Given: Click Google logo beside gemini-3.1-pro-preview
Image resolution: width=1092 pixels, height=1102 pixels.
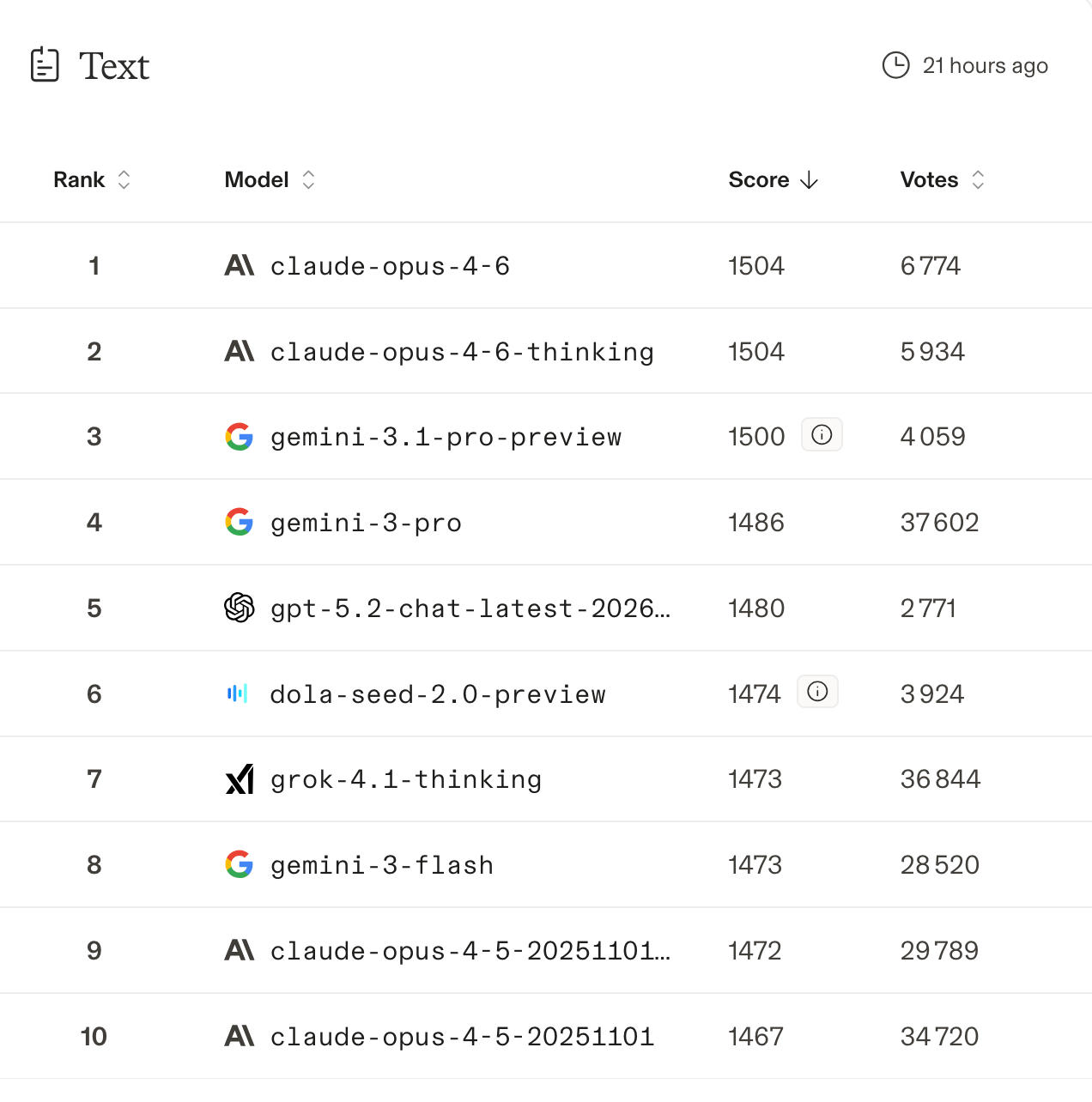Looking at the screenshot, I should tap(240, 437).
